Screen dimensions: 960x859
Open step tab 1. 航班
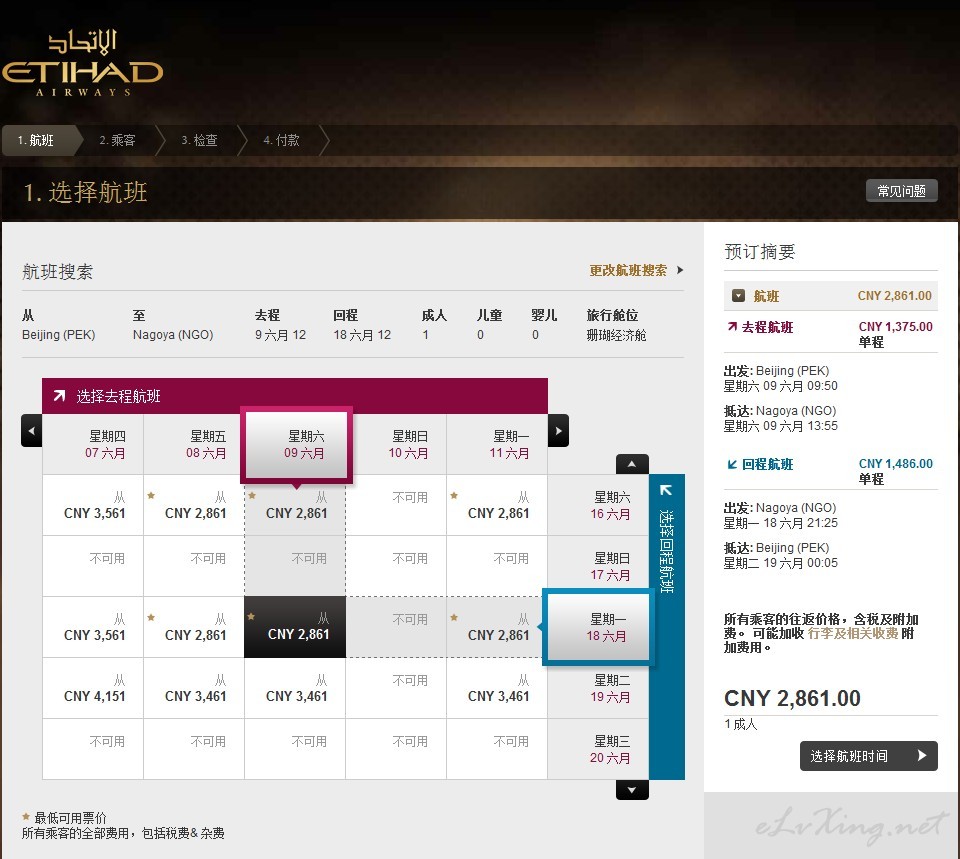(40, 140)
